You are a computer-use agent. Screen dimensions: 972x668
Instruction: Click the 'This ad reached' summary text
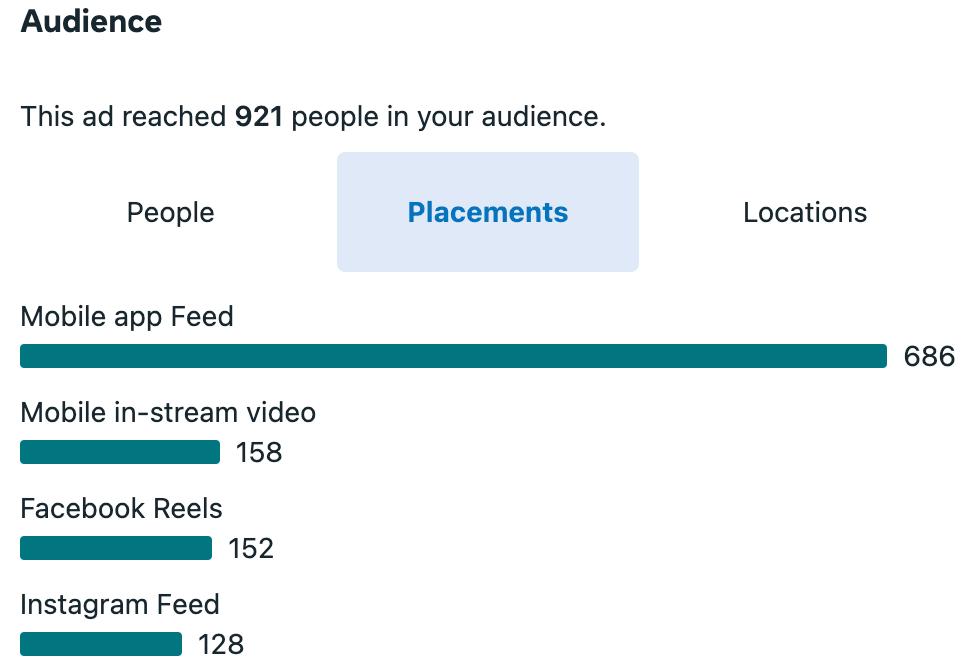click(123, 117)
